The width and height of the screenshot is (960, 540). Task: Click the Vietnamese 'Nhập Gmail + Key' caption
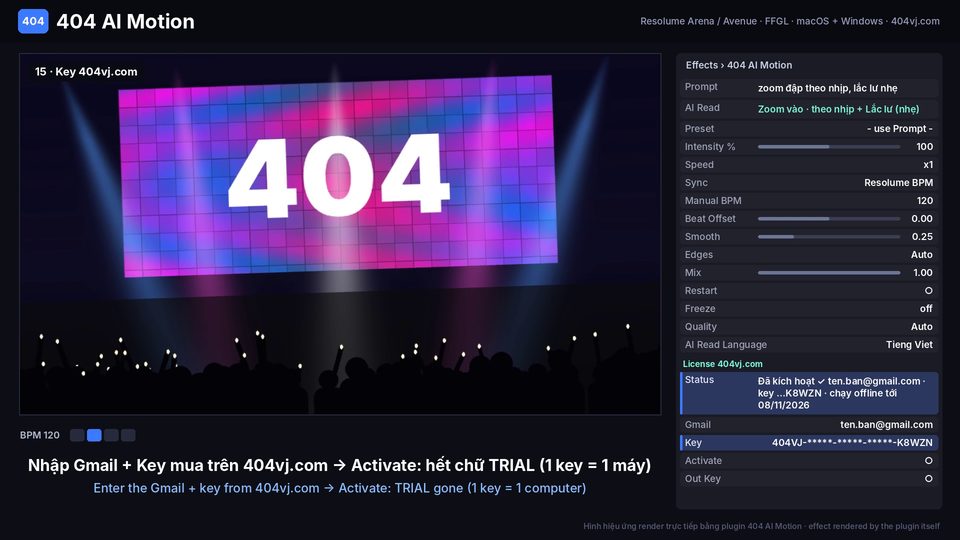[x=339, y=465]
